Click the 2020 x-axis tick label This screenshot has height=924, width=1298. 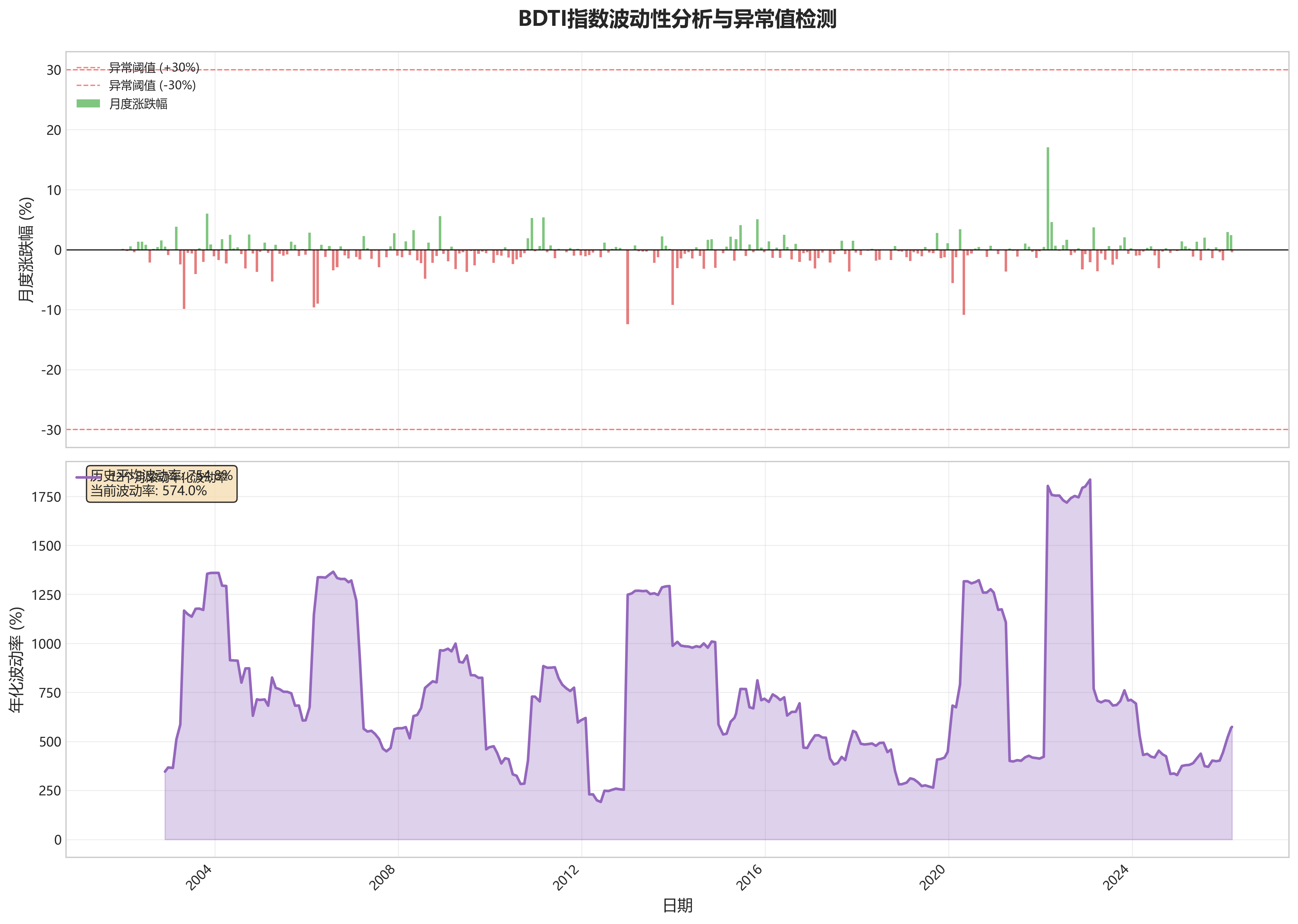click(933, 877)
